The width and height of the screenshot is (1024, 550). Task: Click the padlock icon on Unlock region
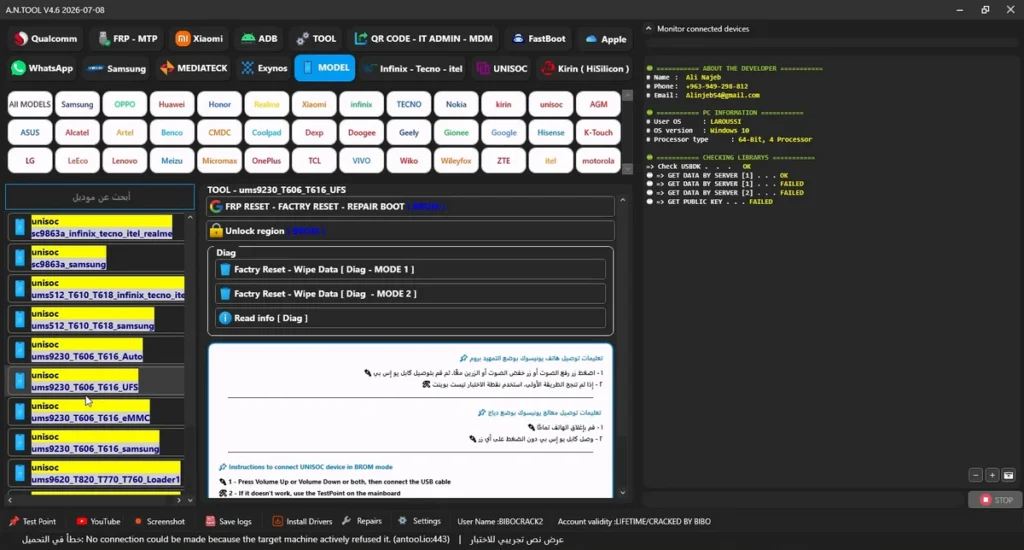[x=216, y=231]
